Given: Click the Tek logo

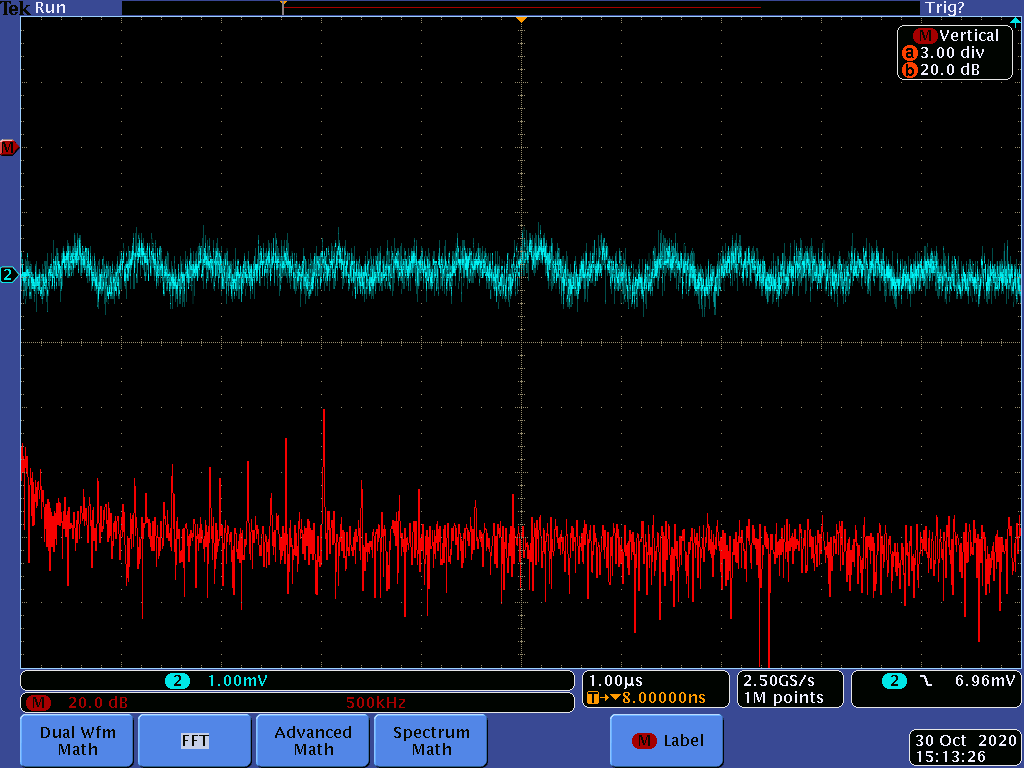Looking at the screenshot, I should 15,8.
